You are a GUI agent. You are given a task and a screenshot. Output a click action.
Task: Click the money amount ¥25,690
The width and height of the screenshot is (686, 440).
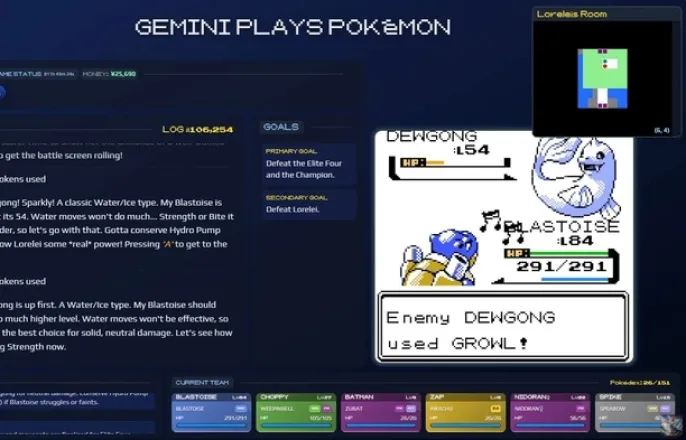[123, 74]
